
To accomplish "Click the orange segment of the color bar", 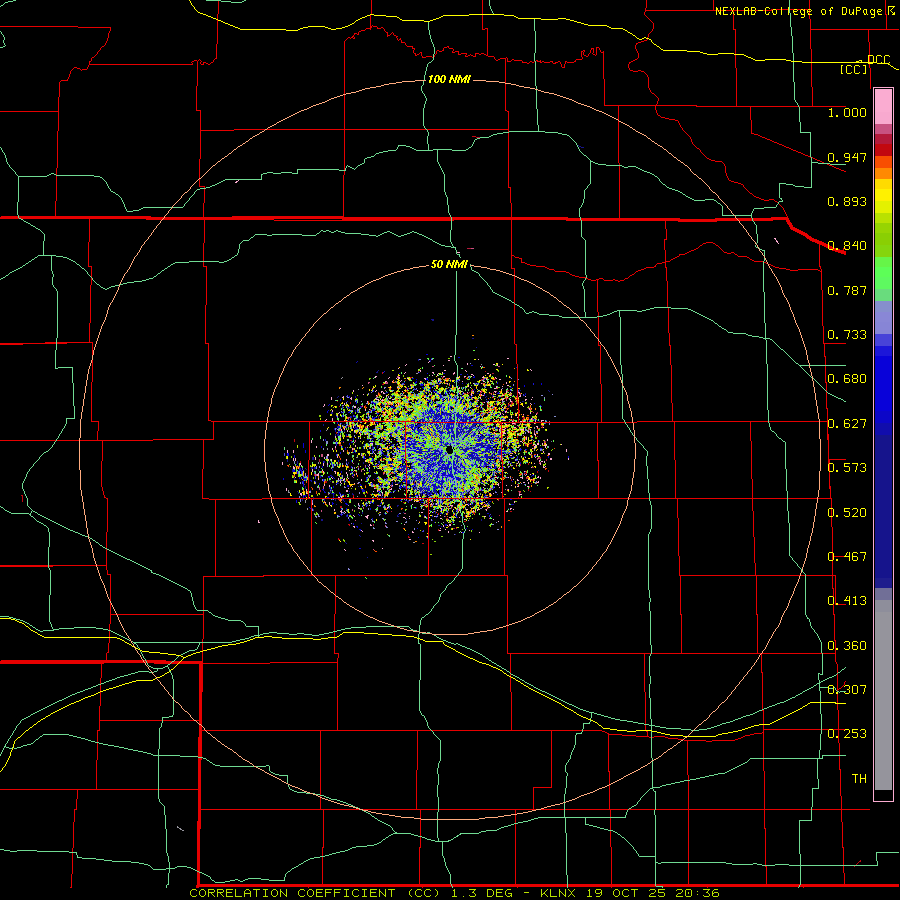I will pos(883,173).
